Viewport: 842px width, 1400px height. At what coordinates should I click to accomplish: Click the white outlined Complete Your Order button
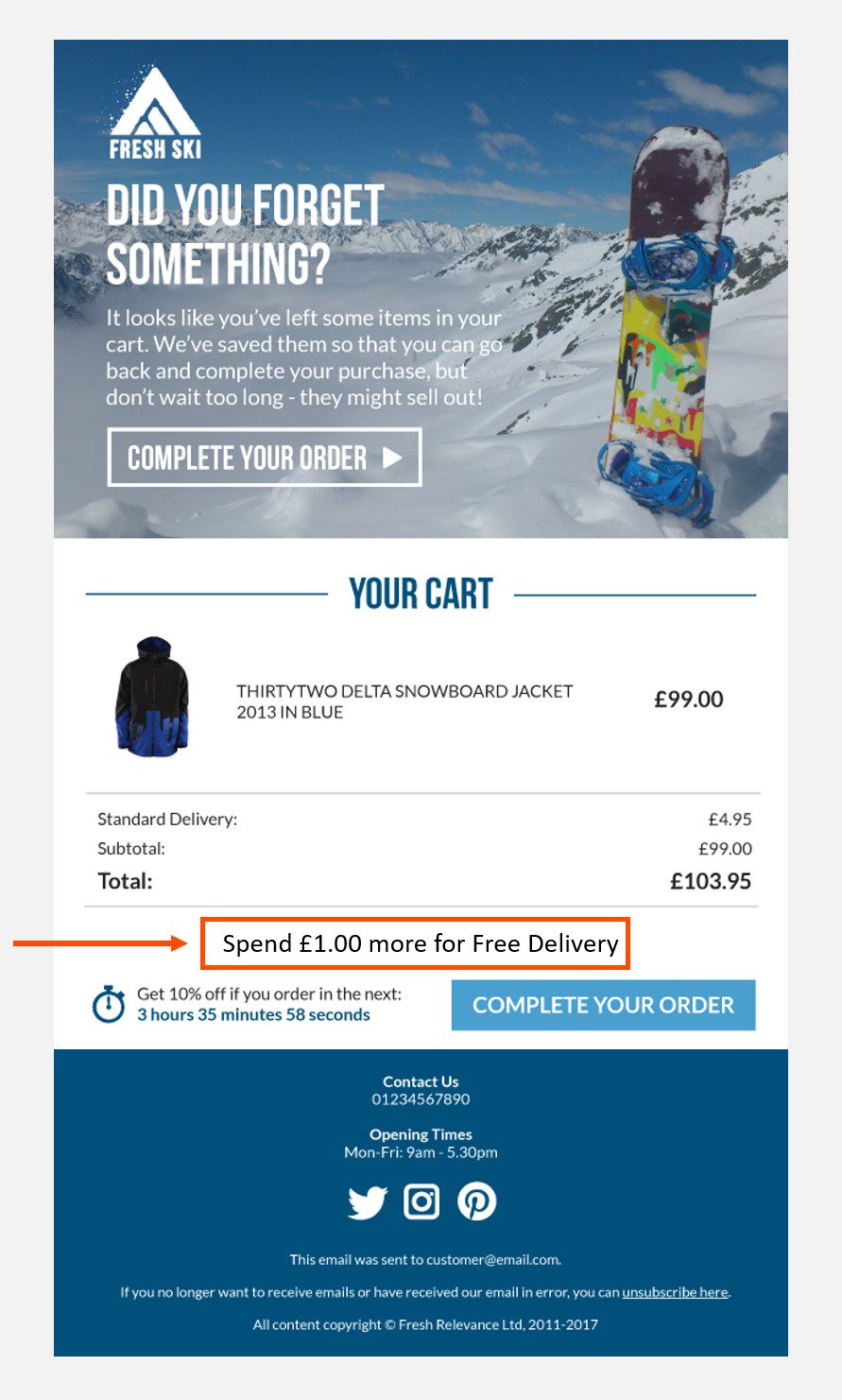pos(265,458)
